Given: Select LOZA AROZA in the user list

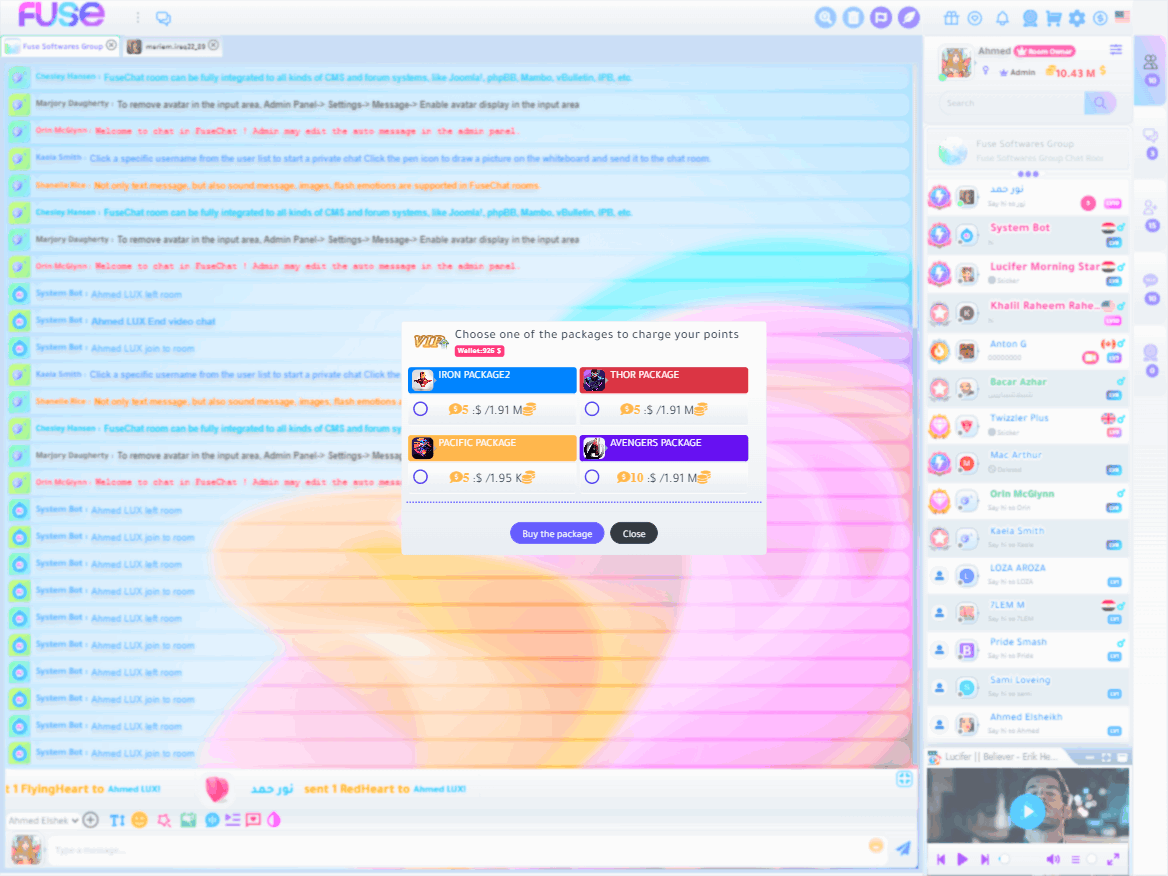Looking at the screenshot, I should [1027, 574].
